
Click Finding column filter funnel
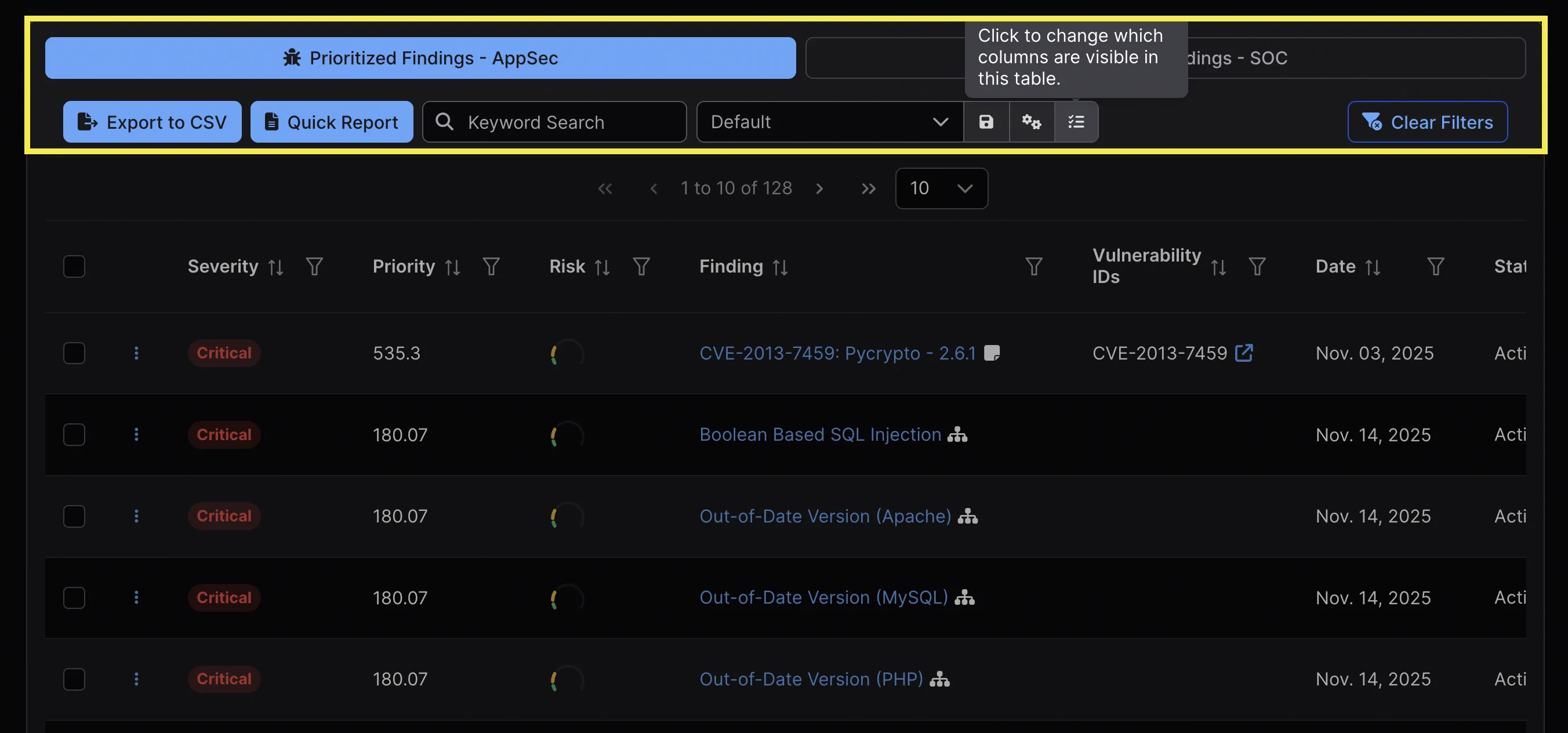1033,267
